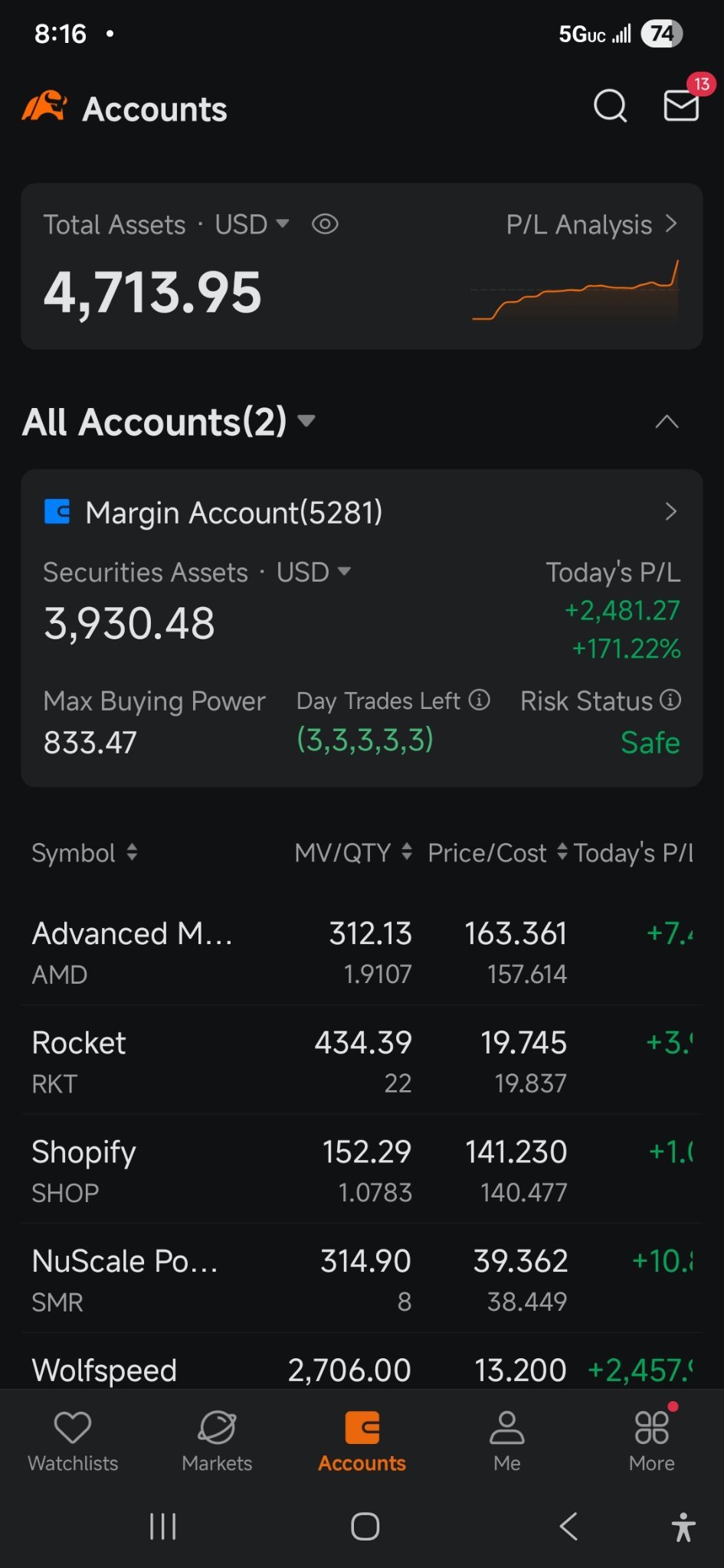The image size is (724, 1568).
Task: Toggle the Total Assets visibility eye
Action: pyautogui.click(x=325, y=224)
